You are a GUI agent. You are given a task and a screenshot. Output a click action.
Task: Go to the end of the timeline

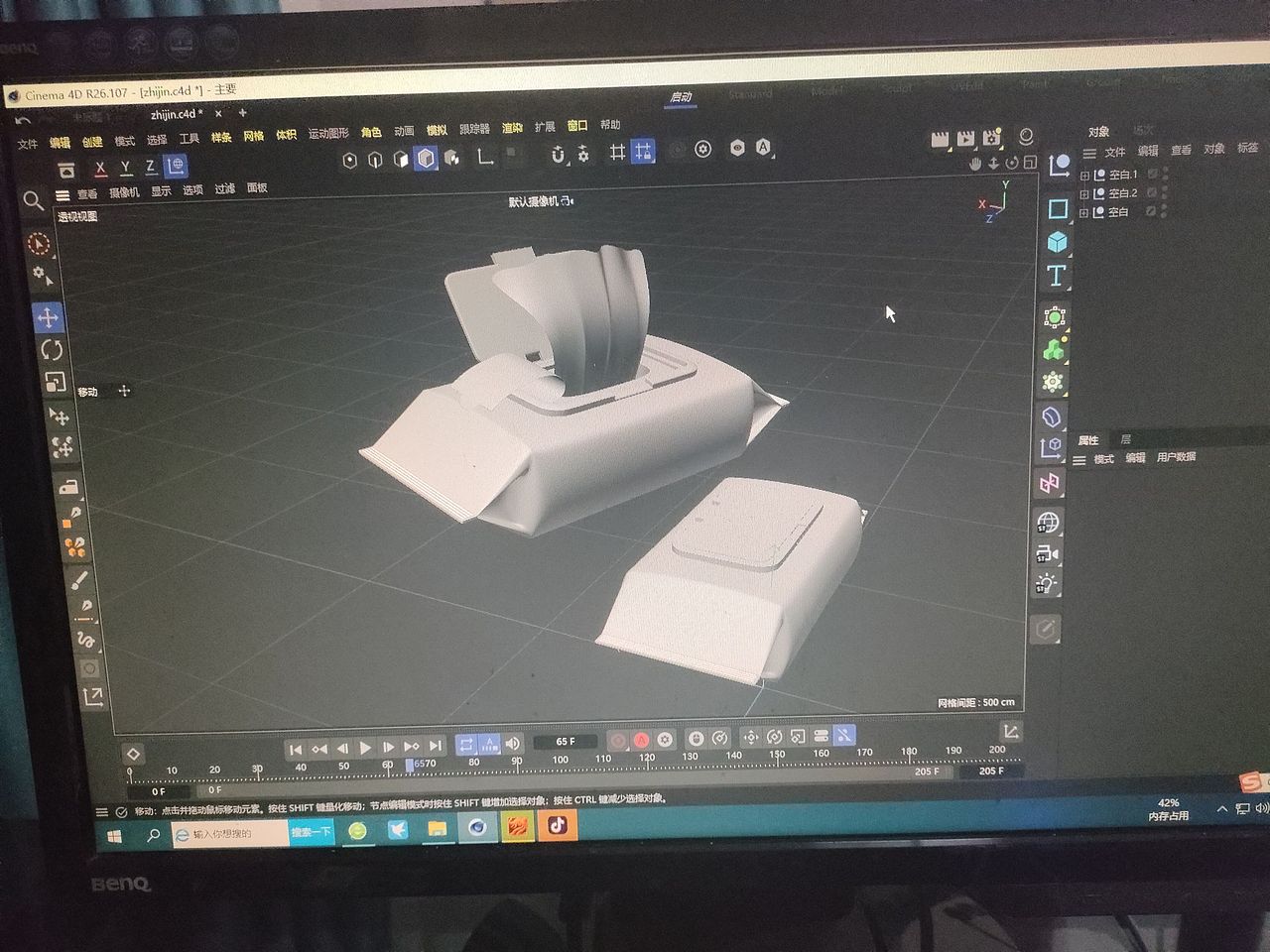coord(435,746)
